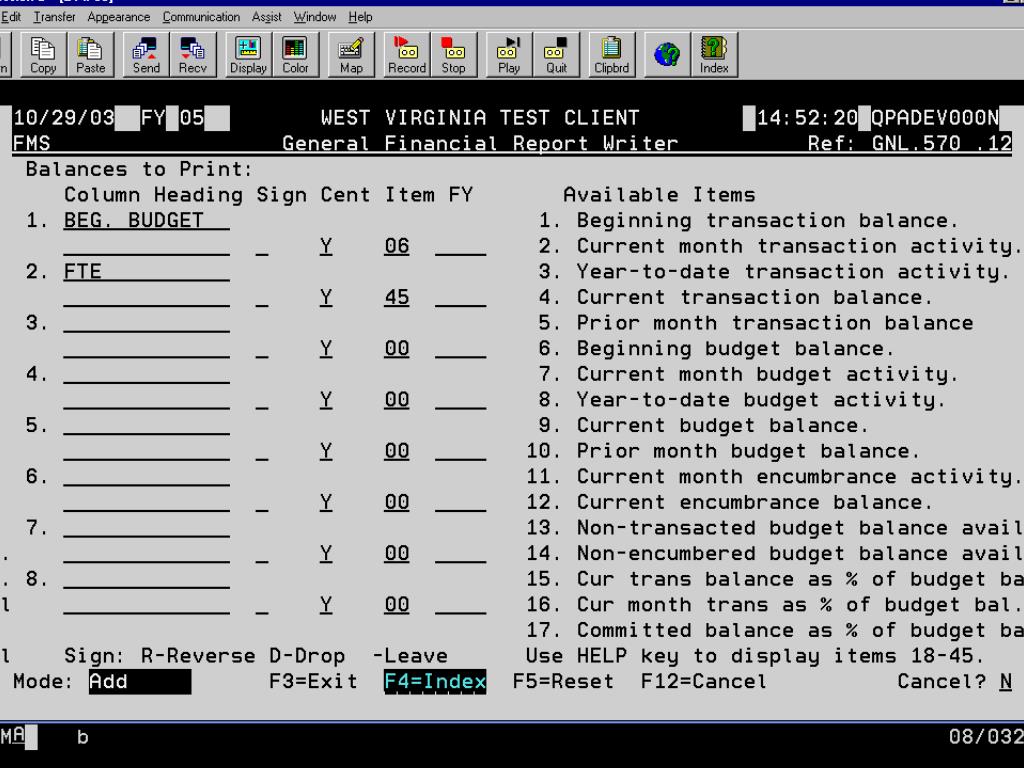Open the Communication menu

pos(201,17)
